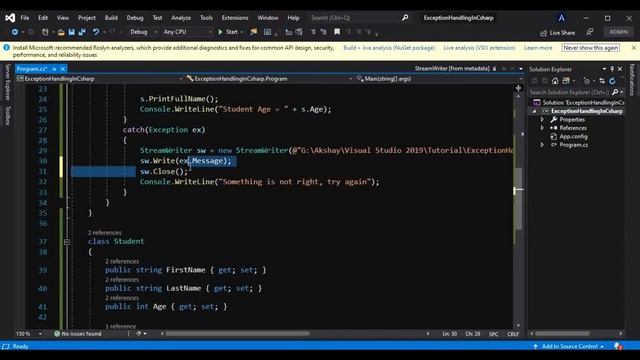The width and height of the screenshot is (640, 360).
Task: Click the editor split-window plus icon
Action: (518, 88)
